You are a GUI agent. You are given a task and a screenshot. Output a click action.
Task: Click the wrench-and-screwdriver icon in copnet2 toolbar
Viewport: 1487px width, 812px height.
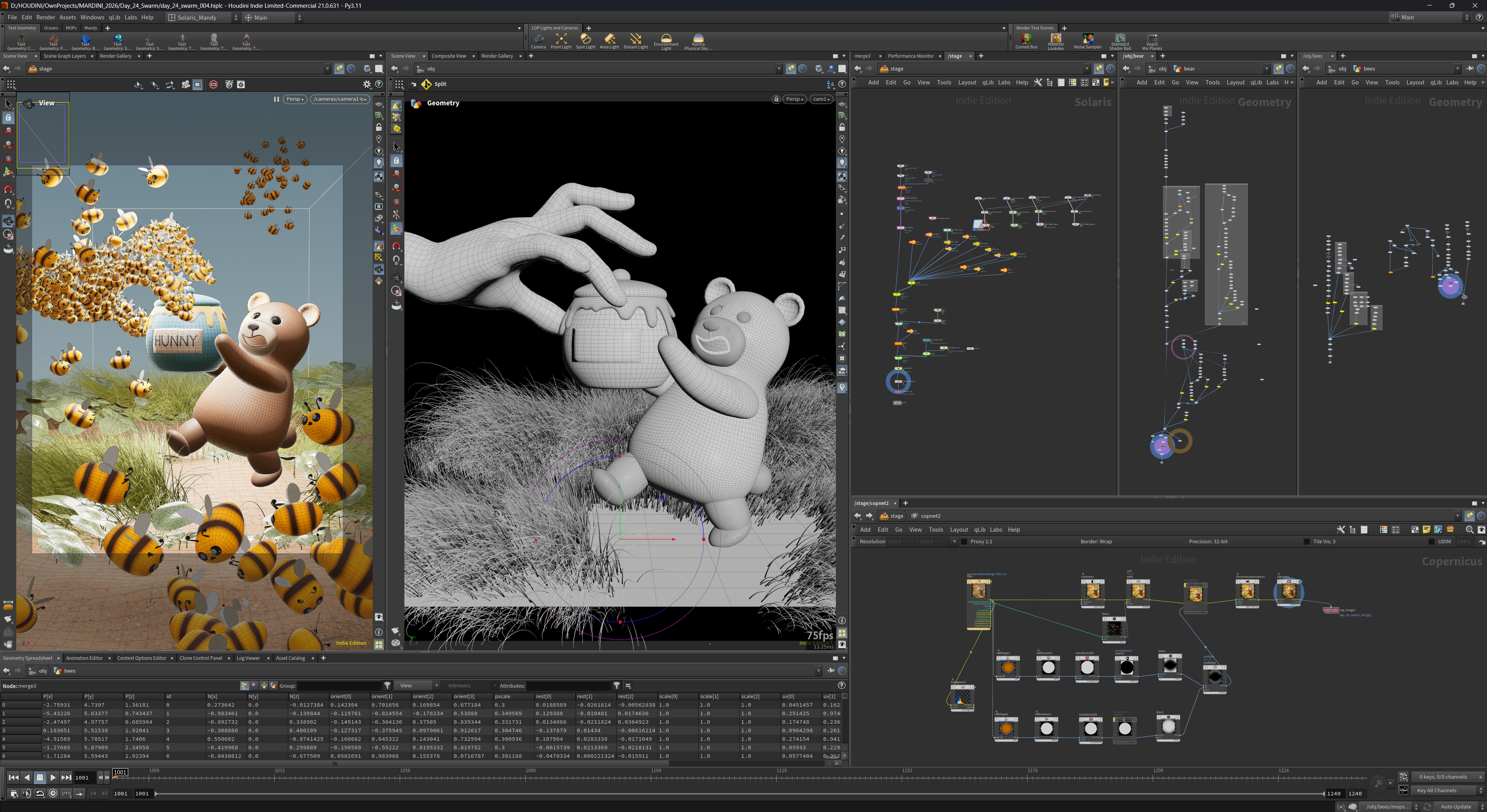[1340, 529]
